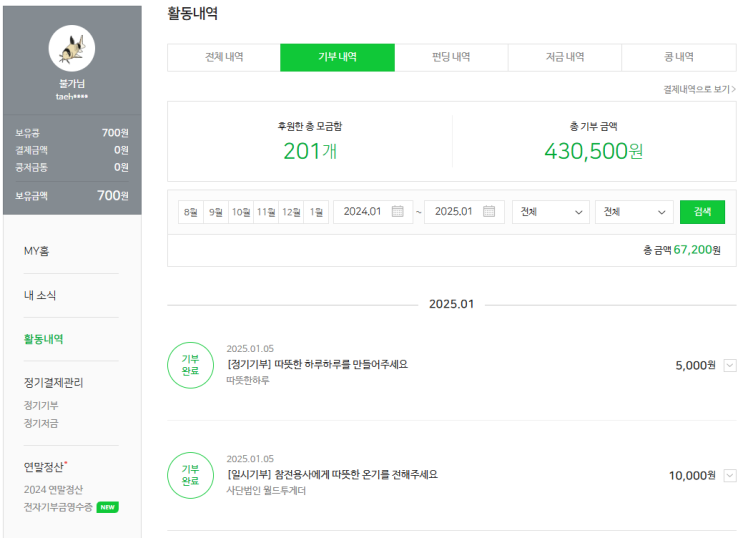The image size is (743, 538).
Task: Open calendar icon for end date 2025.01
Action: coord(489,211)
